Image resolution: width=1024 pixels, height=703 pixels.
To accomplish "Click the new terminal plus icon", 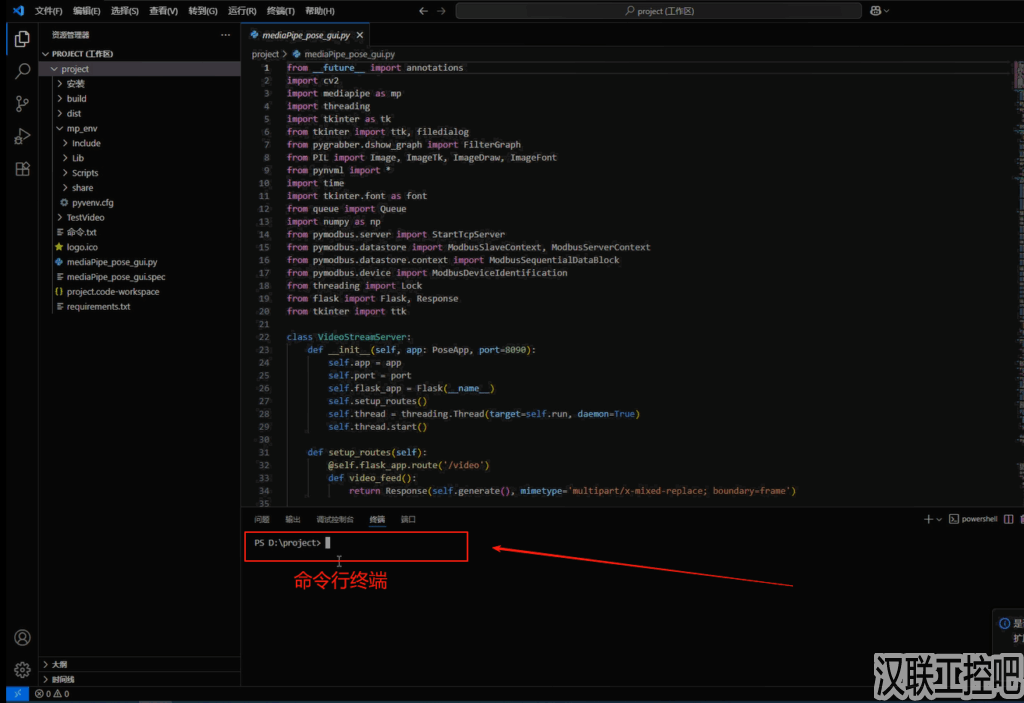I will [928, 519].
